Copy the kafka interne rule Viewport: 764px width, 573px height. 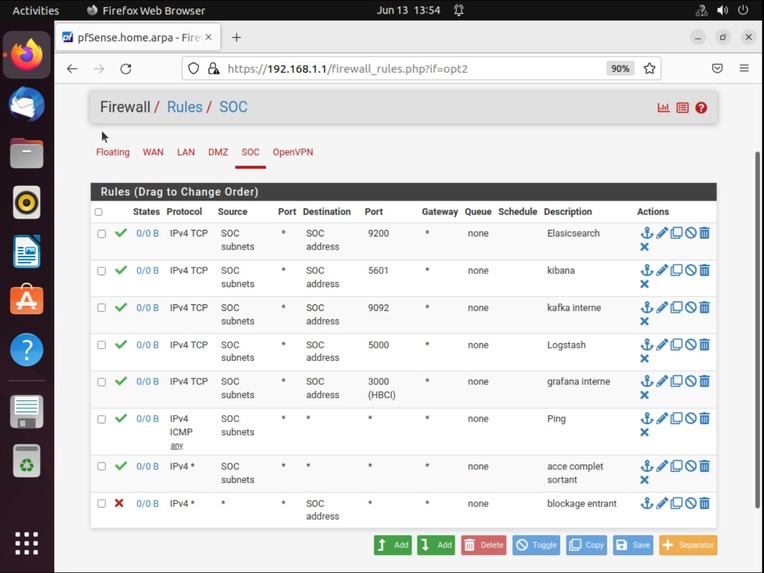(x=676, y=307)
